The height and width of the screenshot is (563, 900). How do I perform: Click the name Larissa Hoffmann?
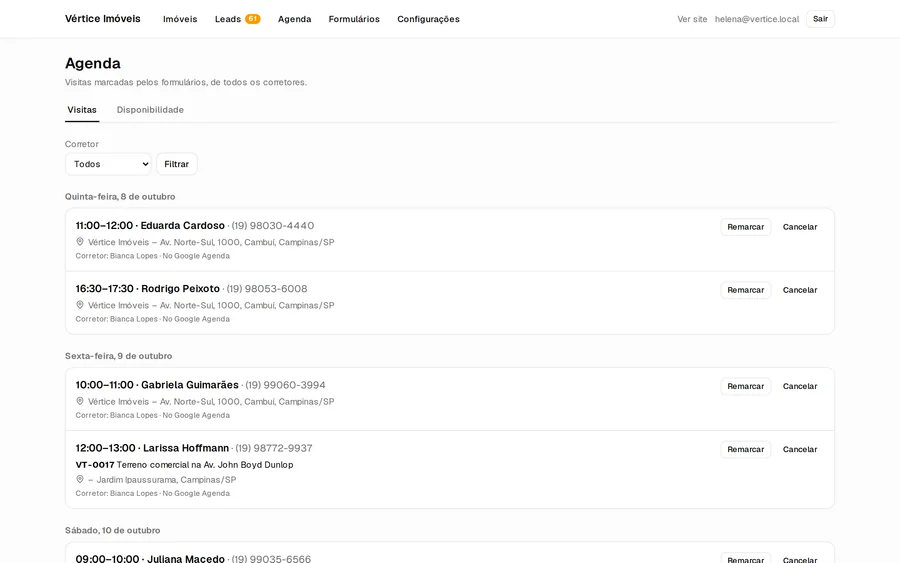pos(186,448)
